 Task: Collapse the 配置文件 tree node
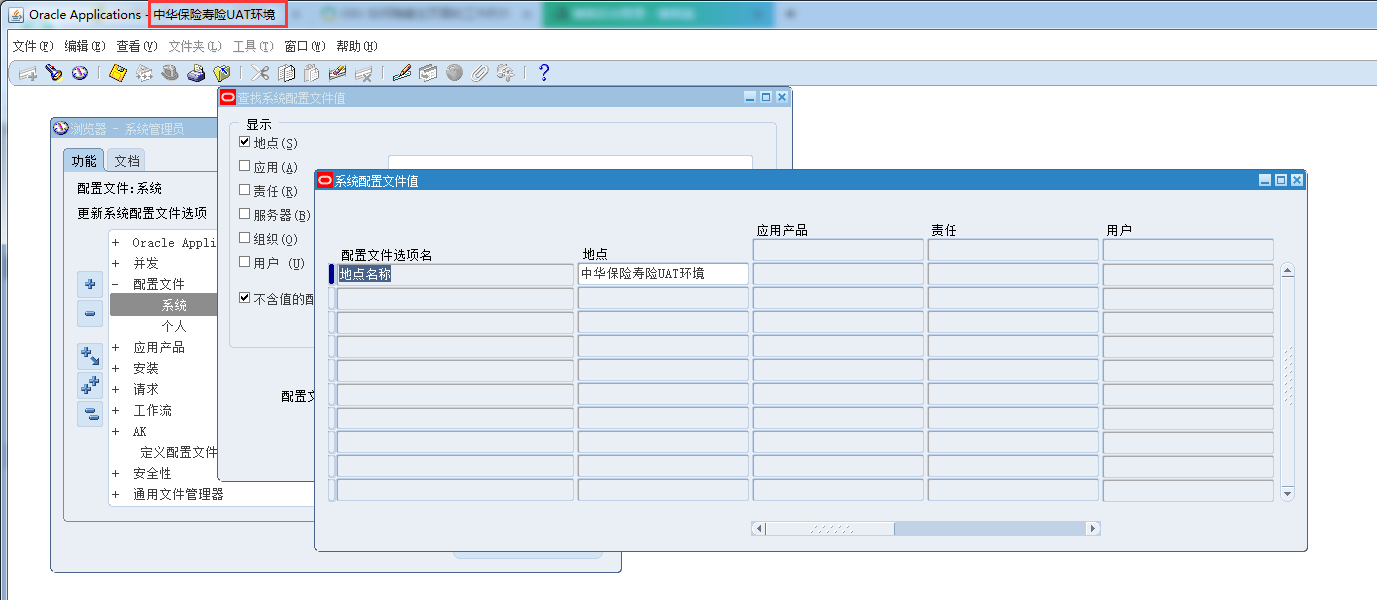tap(115, 284)
